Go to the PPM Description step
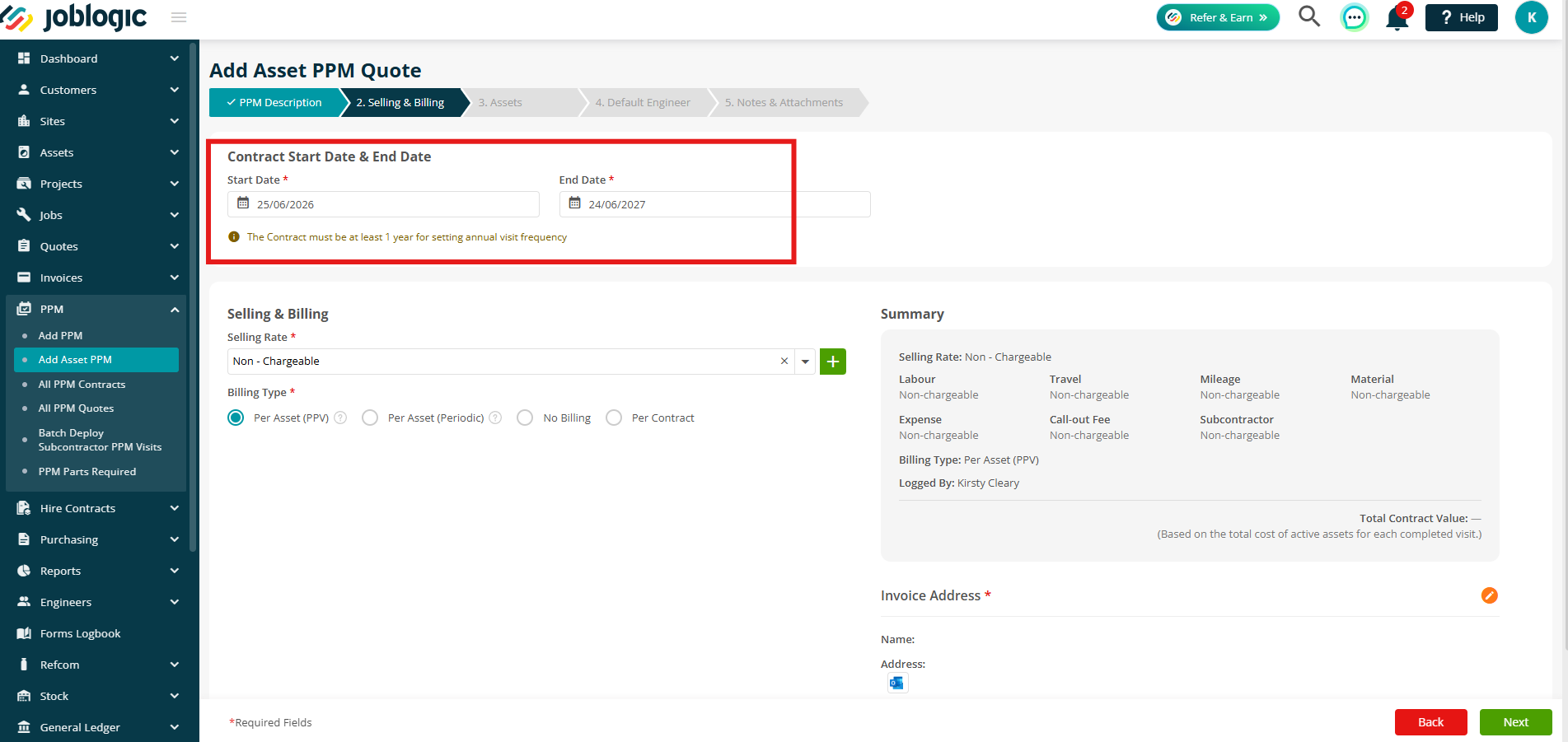Screen dimensions: 1568x742 [274, 102]
